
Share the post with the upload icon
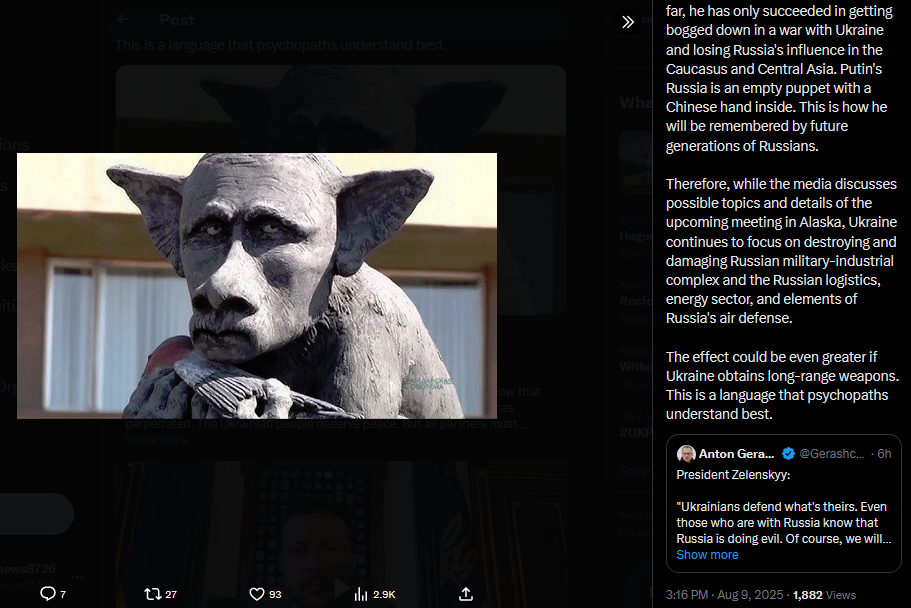466,593
